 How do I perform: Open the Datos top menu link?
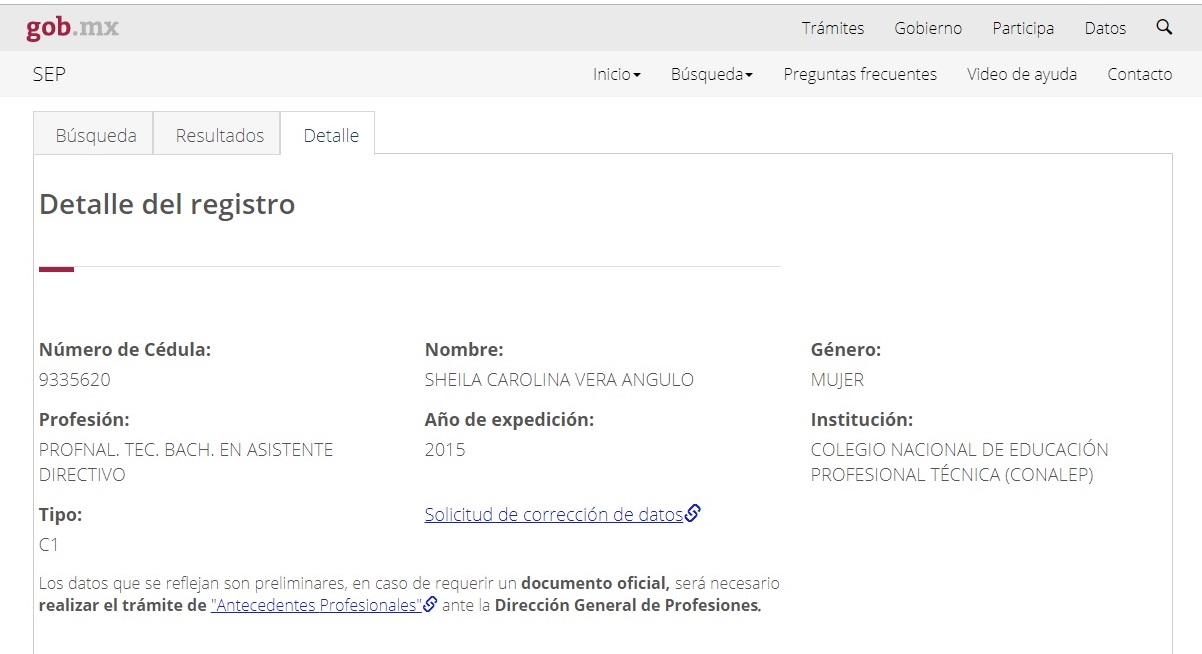coord(1105,28)
